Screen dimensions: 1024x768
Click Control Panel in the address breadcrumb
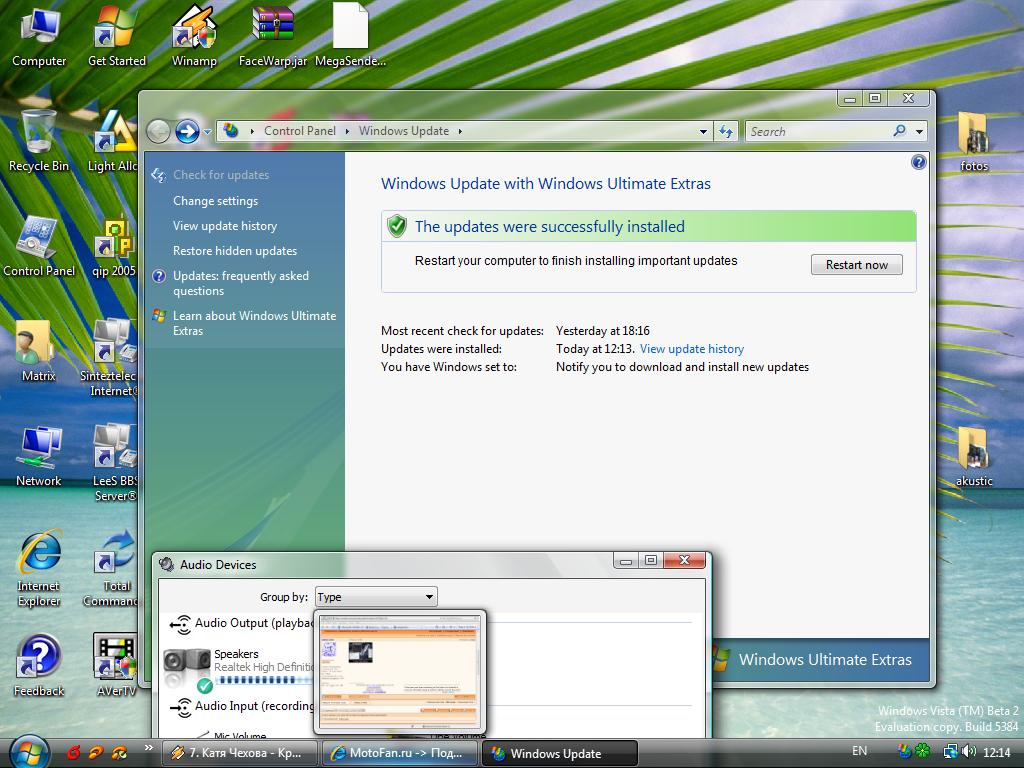(300, 131)
